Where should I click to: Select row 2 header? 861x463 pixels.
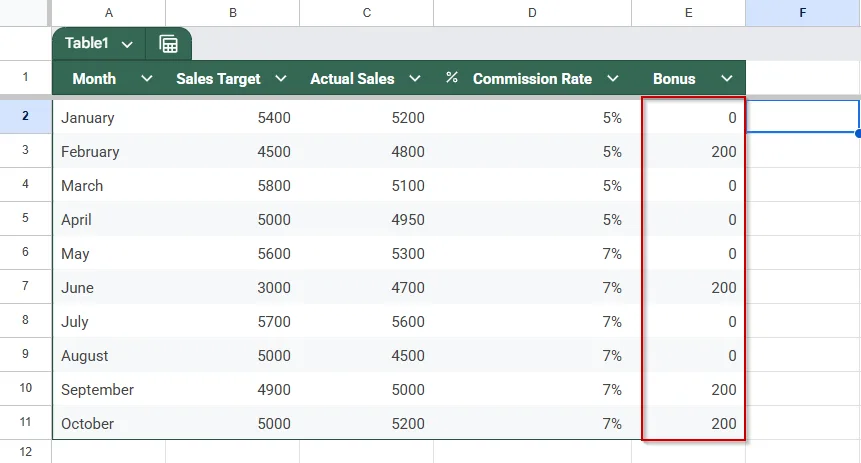tap(25, 116)
